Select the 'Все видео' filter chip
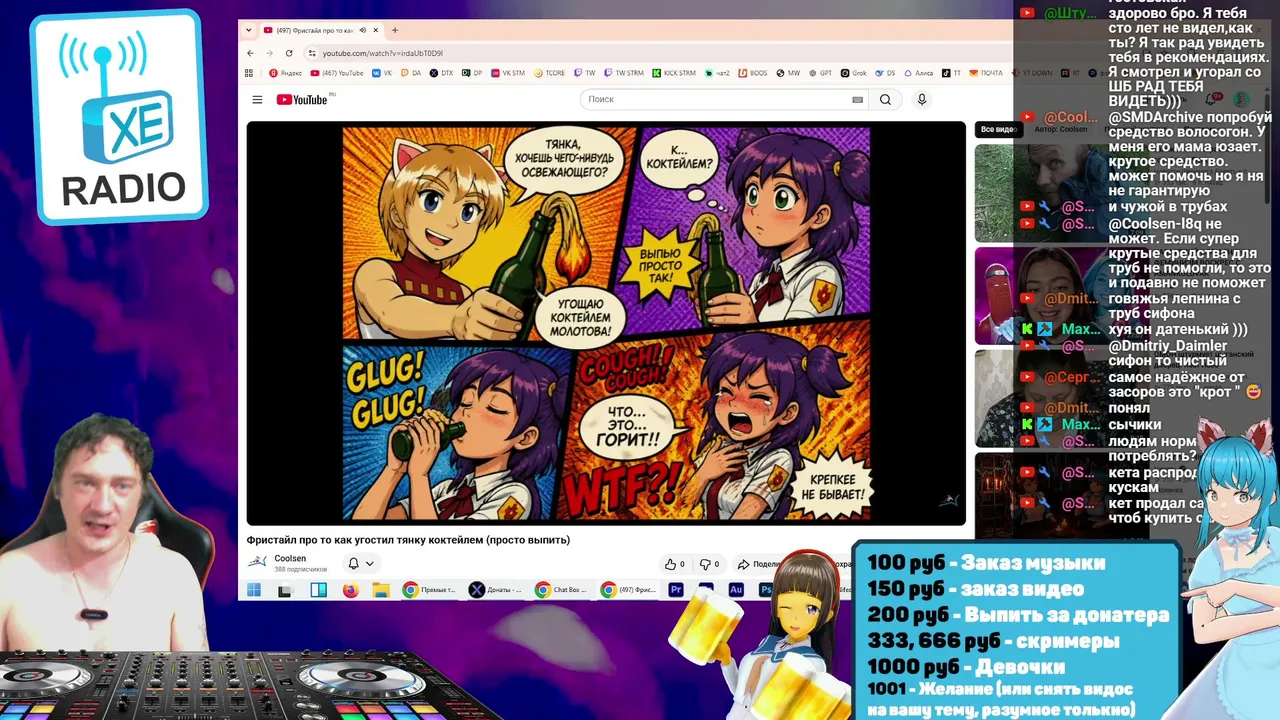Screen dimensions: 1280x720 click(x=998, y=129)
